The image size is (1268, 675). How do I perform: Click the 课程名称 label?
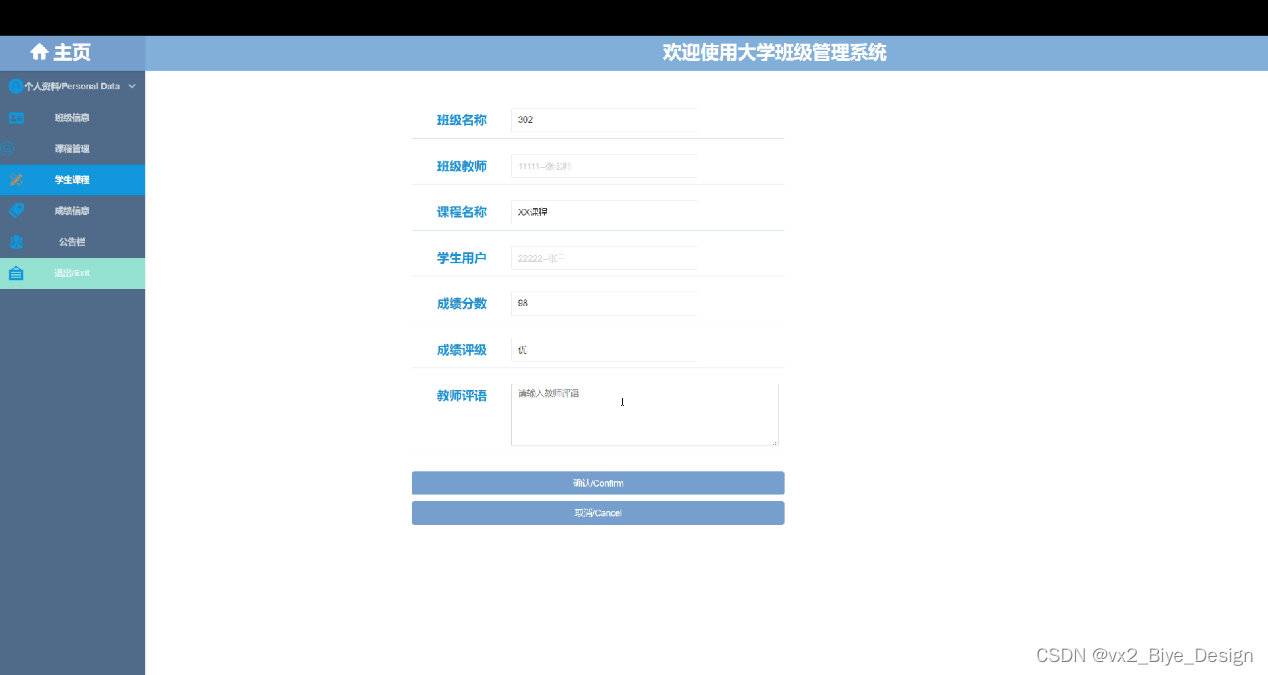[x=462, y=212]
